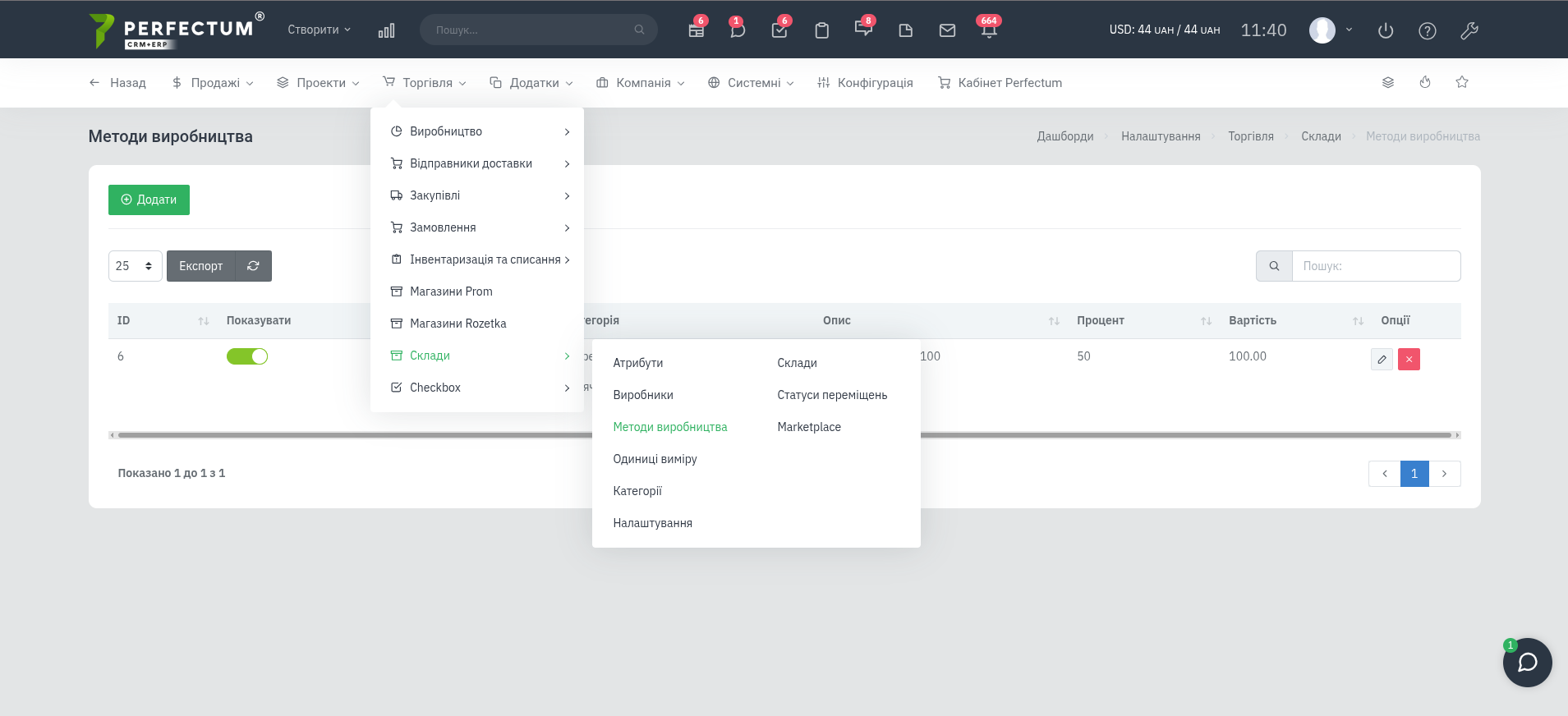
Task: Click the flame icon in navigation bar
Action: [x=1425, y=82]
